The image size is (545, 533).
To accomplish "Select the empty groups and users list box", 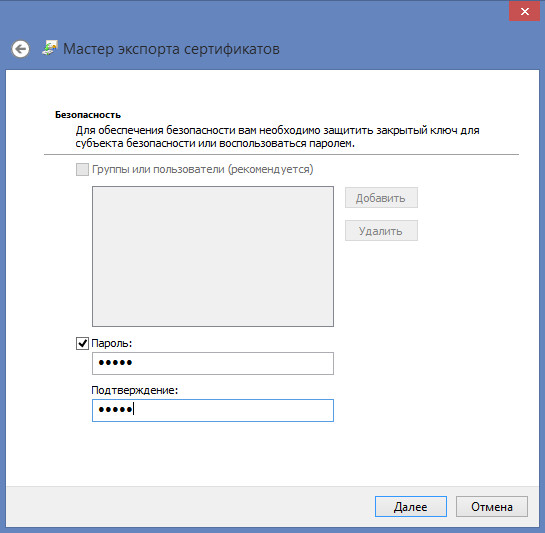I will tap(213, 257).
